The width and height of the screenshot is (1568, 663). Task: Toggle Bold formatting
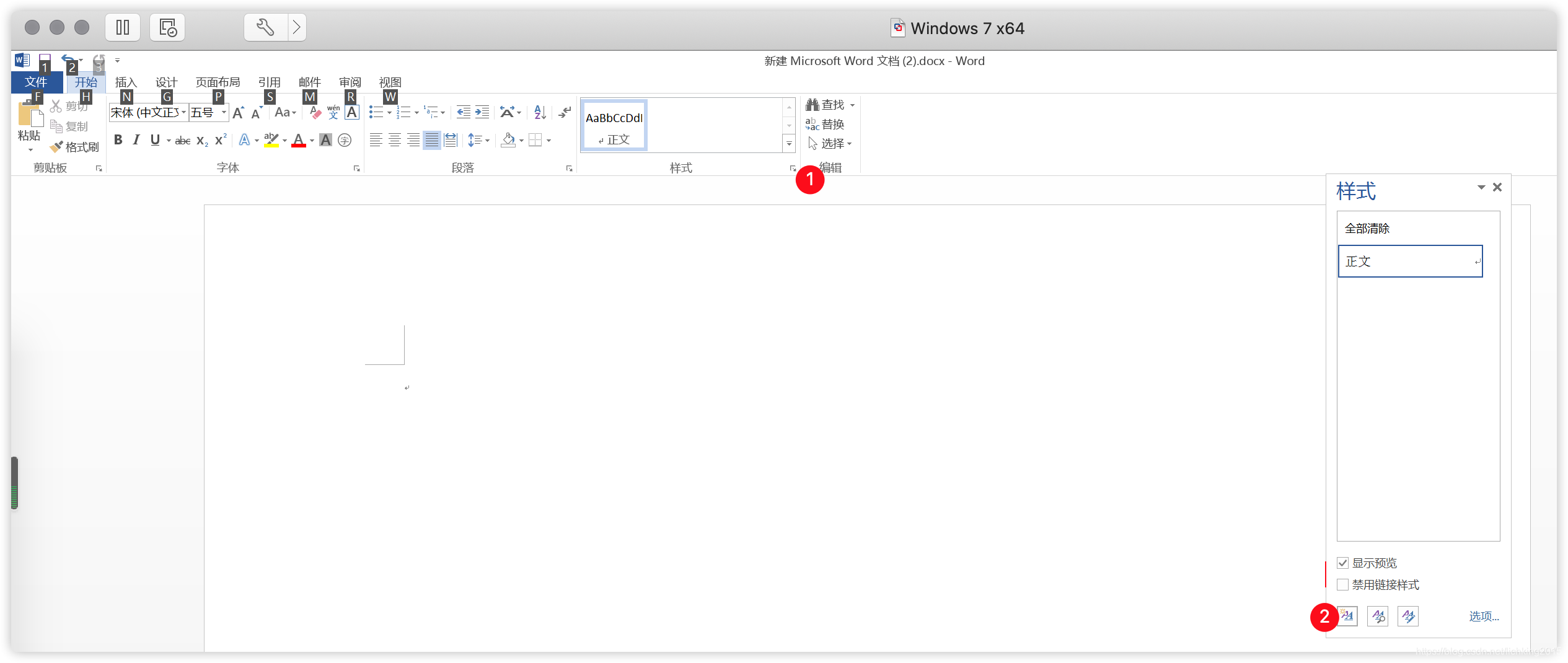point(118,140)
